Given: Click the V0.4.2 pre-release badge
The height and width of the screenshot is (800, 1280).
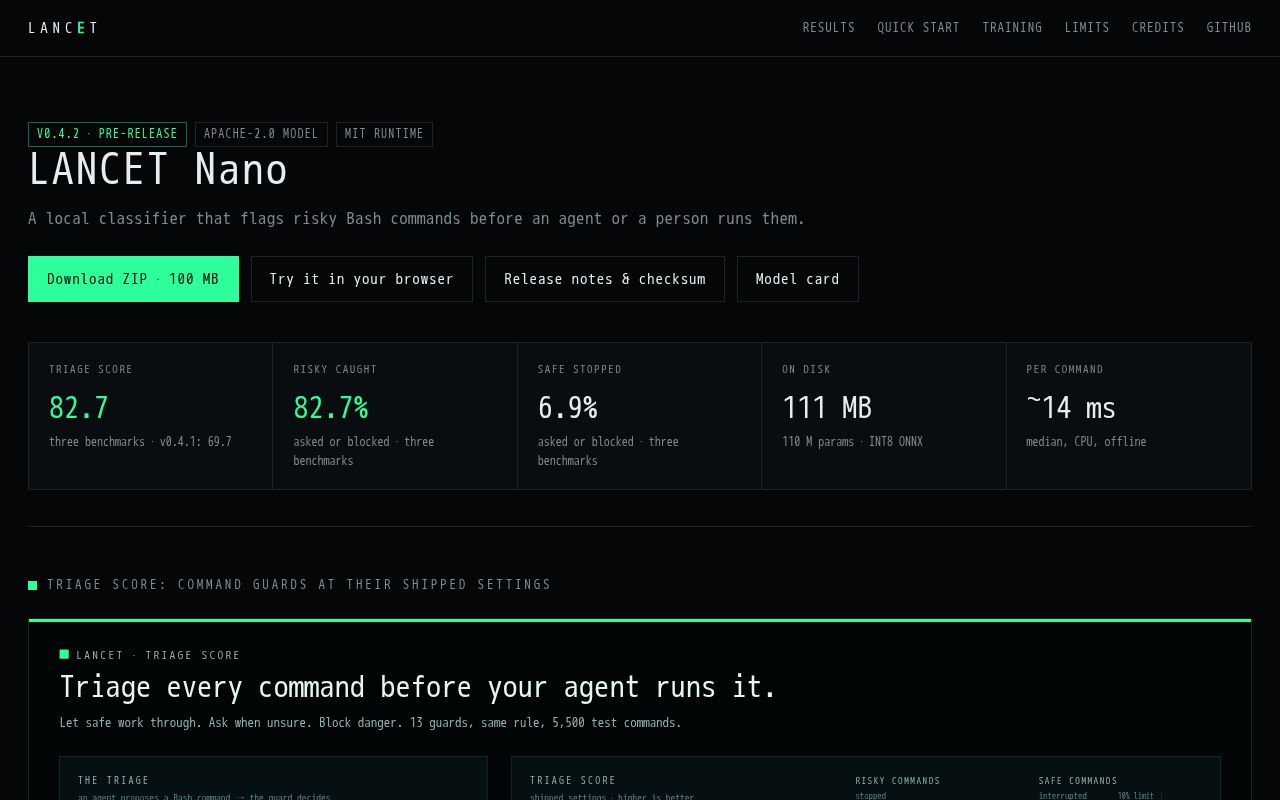Looking at the screenshot, I should [107, 134].
